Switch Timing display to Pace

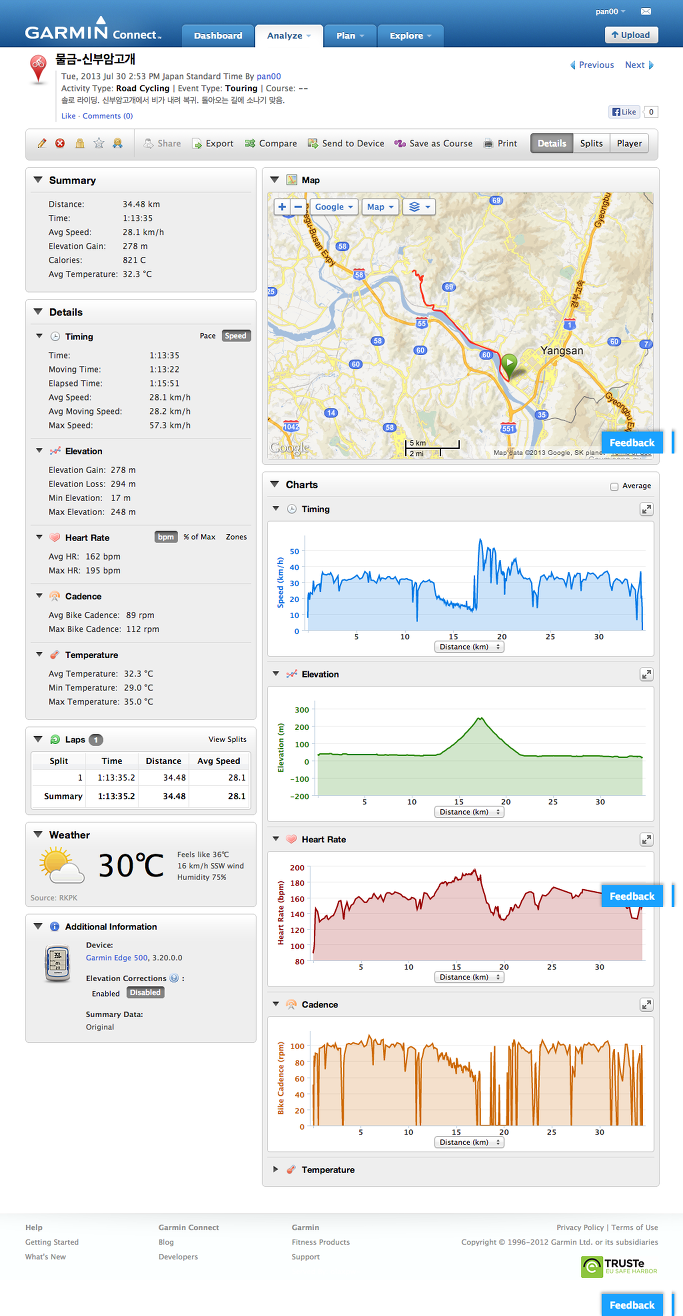click(208, 336)
